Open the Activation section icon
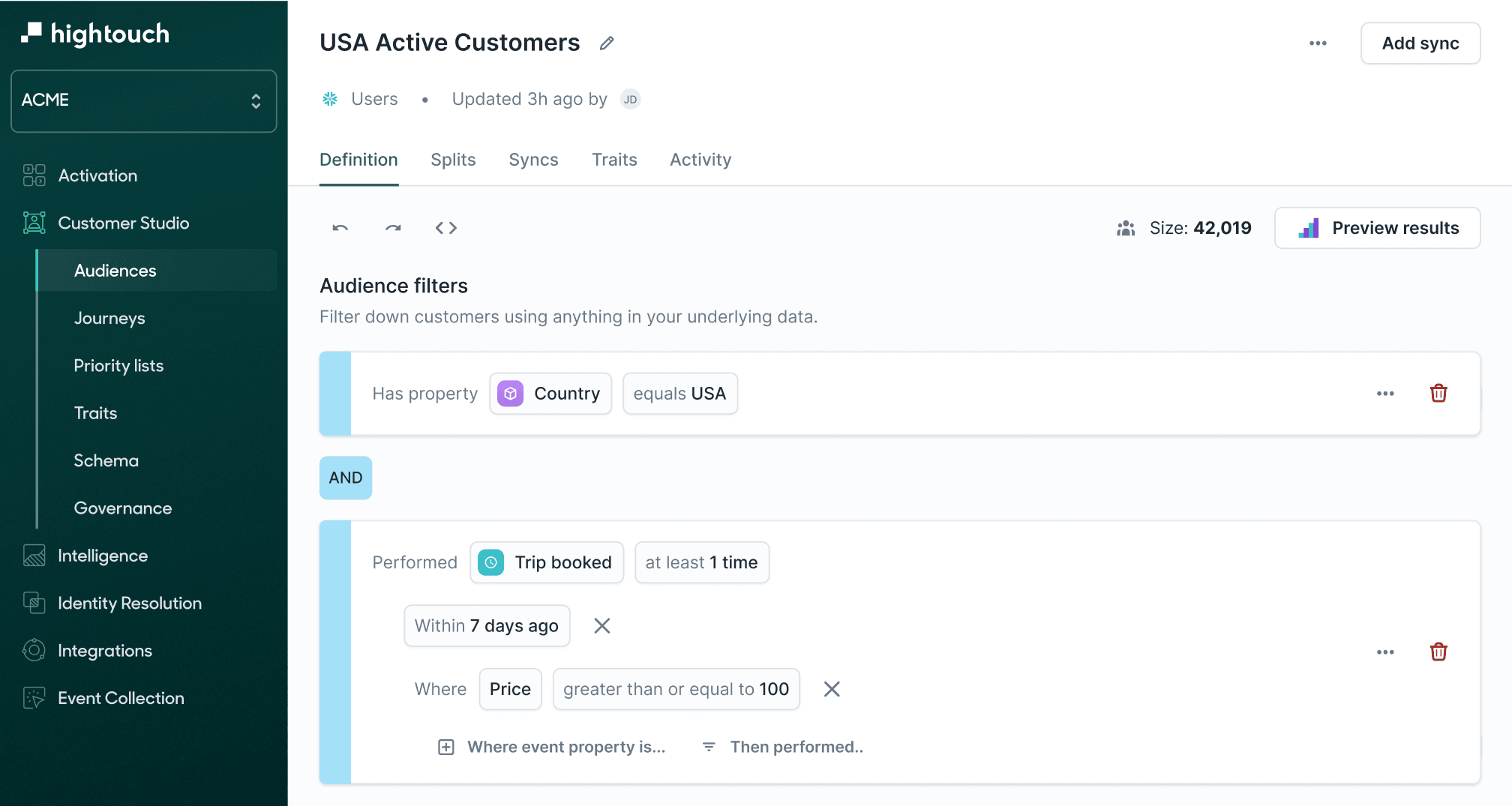 click(x=33, y=175)
